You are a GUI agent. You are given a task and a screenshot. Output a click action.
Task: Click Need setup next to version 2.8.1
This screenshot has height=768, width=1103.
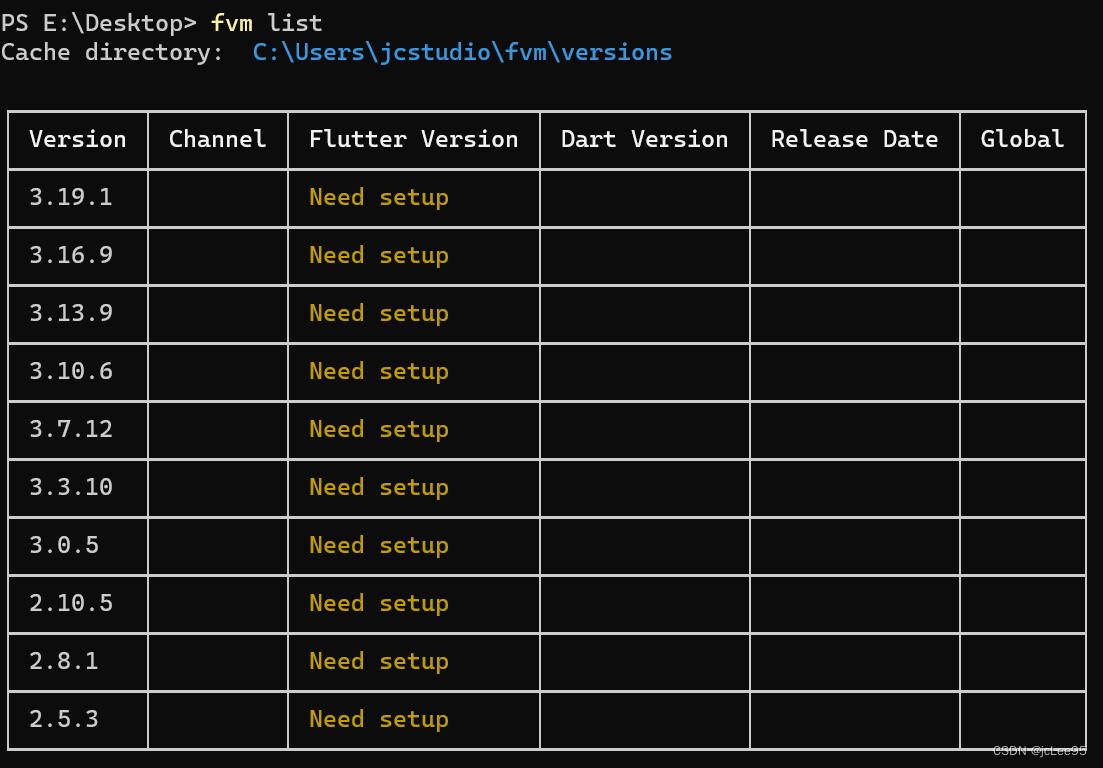[x=378, y=661]
